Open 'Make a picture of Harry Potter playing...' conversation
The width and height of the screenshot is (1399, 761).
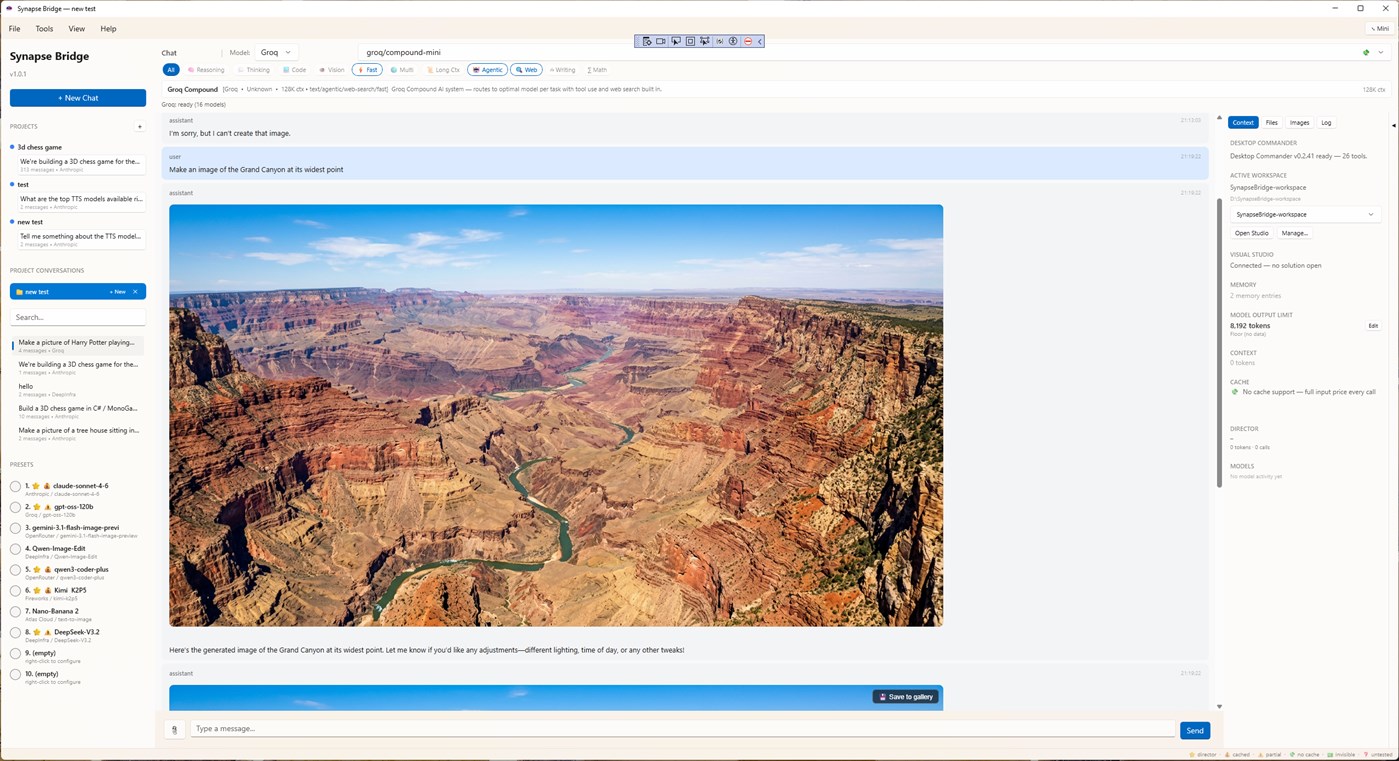pyautogui.click(x=78, y=346)
